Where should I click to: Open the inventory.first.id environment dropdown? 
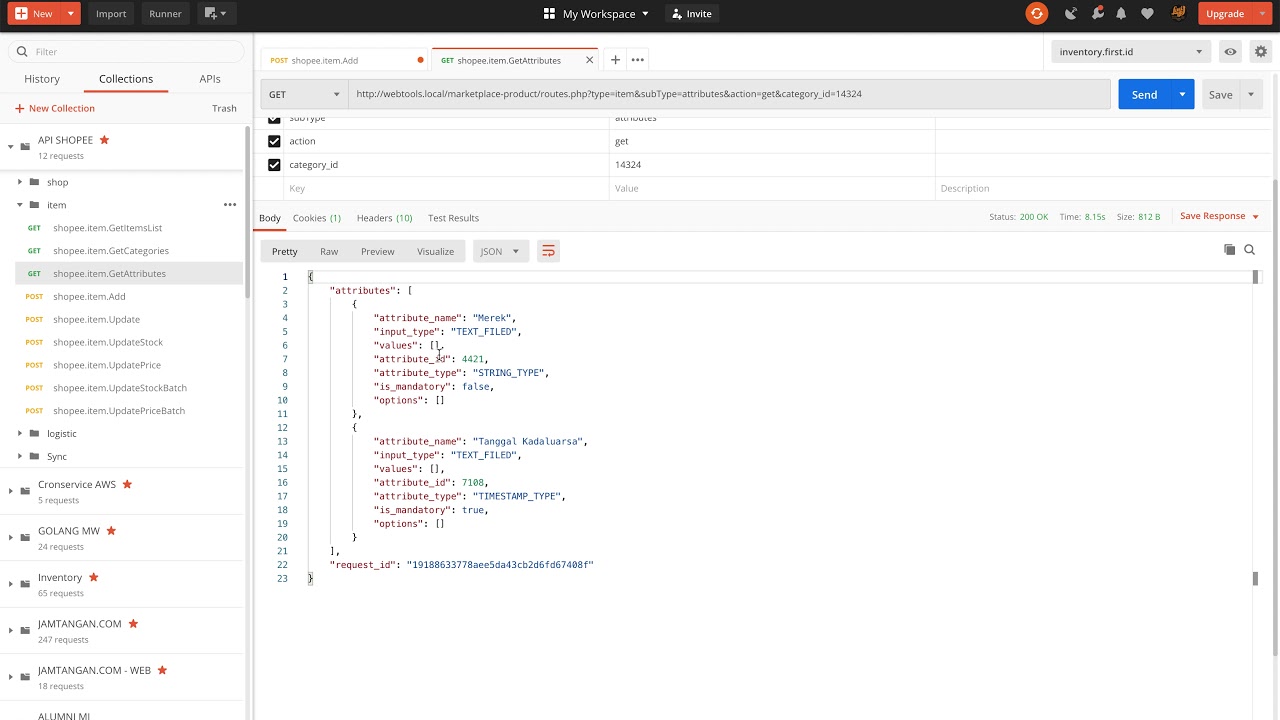point(1131,52)
